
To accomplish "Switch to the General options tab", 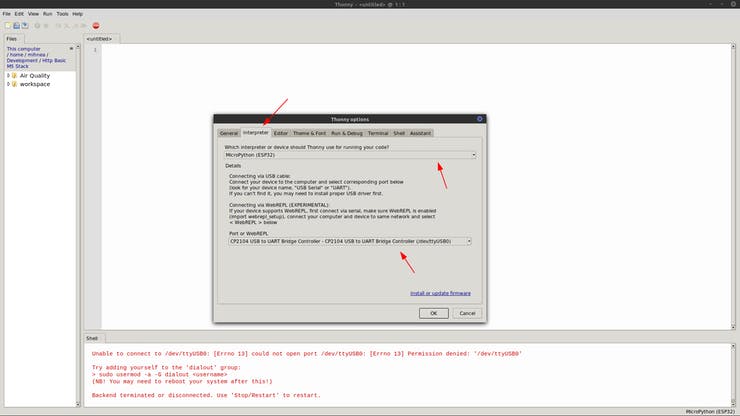I will point(229,133).
